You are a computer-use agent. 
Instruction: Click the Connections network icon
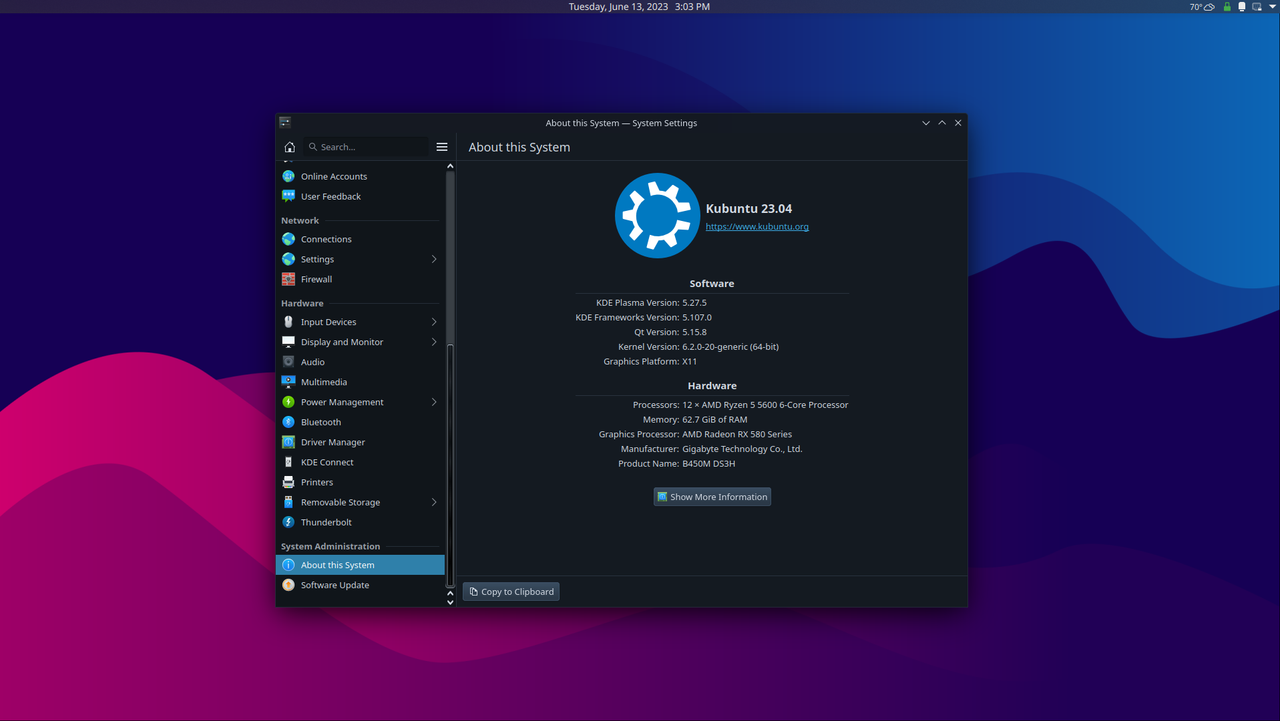[288, 239]
